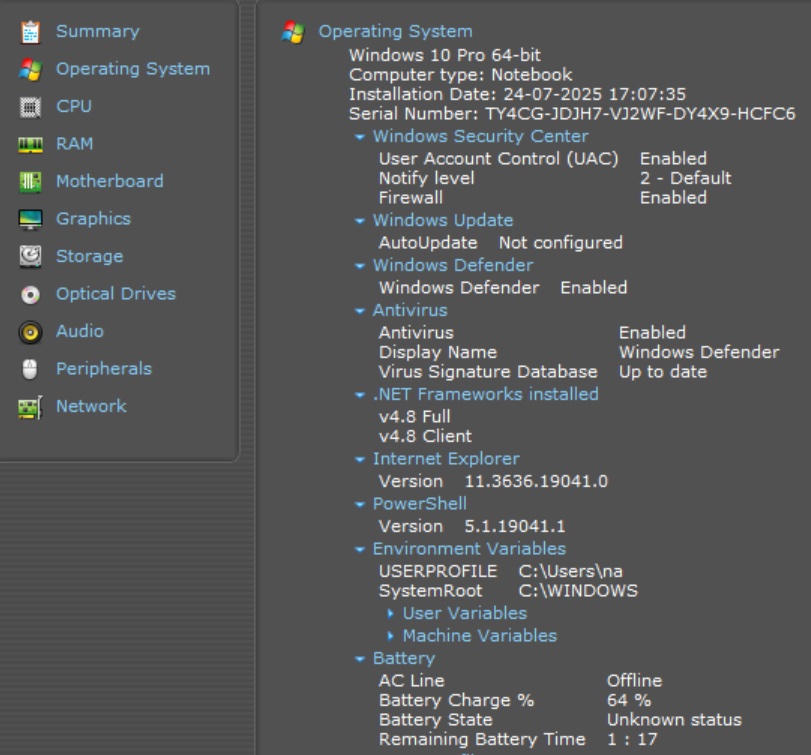811x755 pixels.
Task: Collapse the Windows Security Center section
Action: 360,137
